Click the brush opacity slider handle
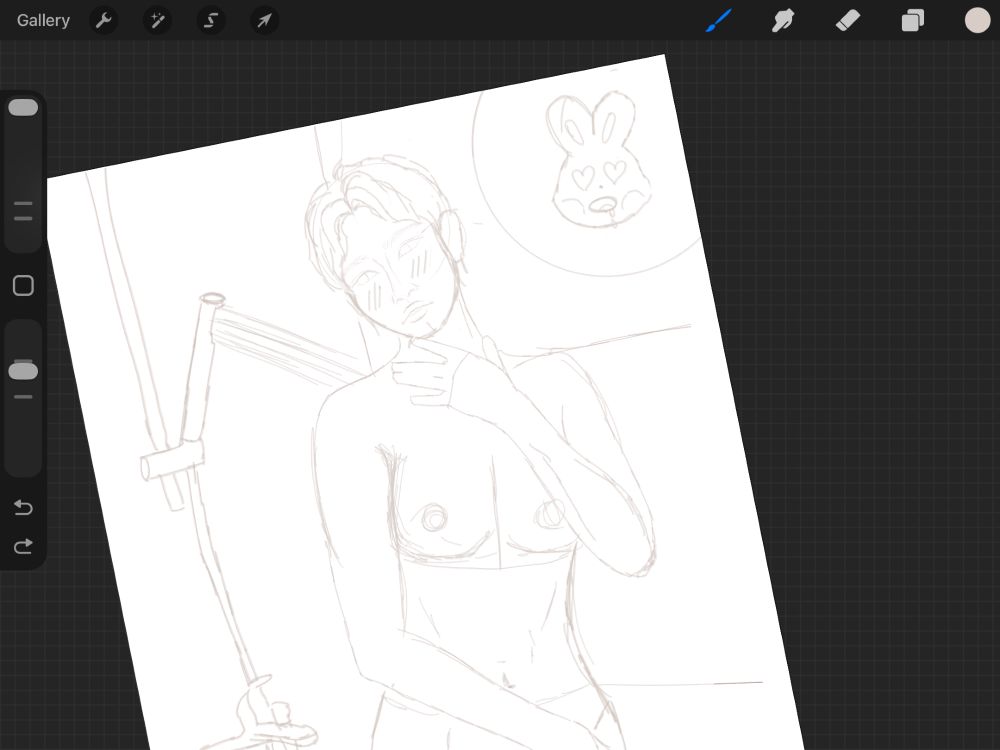1000x750 pixels. [x=23, y=371]
